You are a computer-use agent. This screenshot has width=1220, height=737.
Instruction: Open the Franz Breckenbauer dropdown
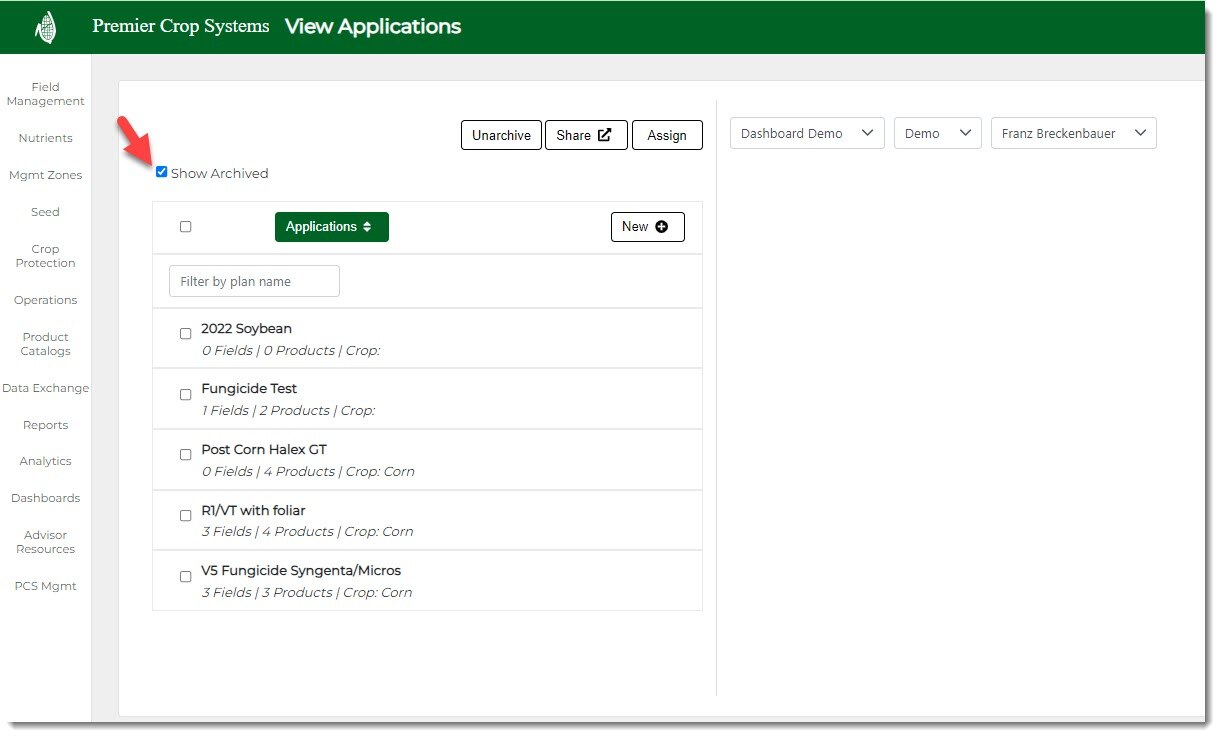click(x=1073, y=134)
